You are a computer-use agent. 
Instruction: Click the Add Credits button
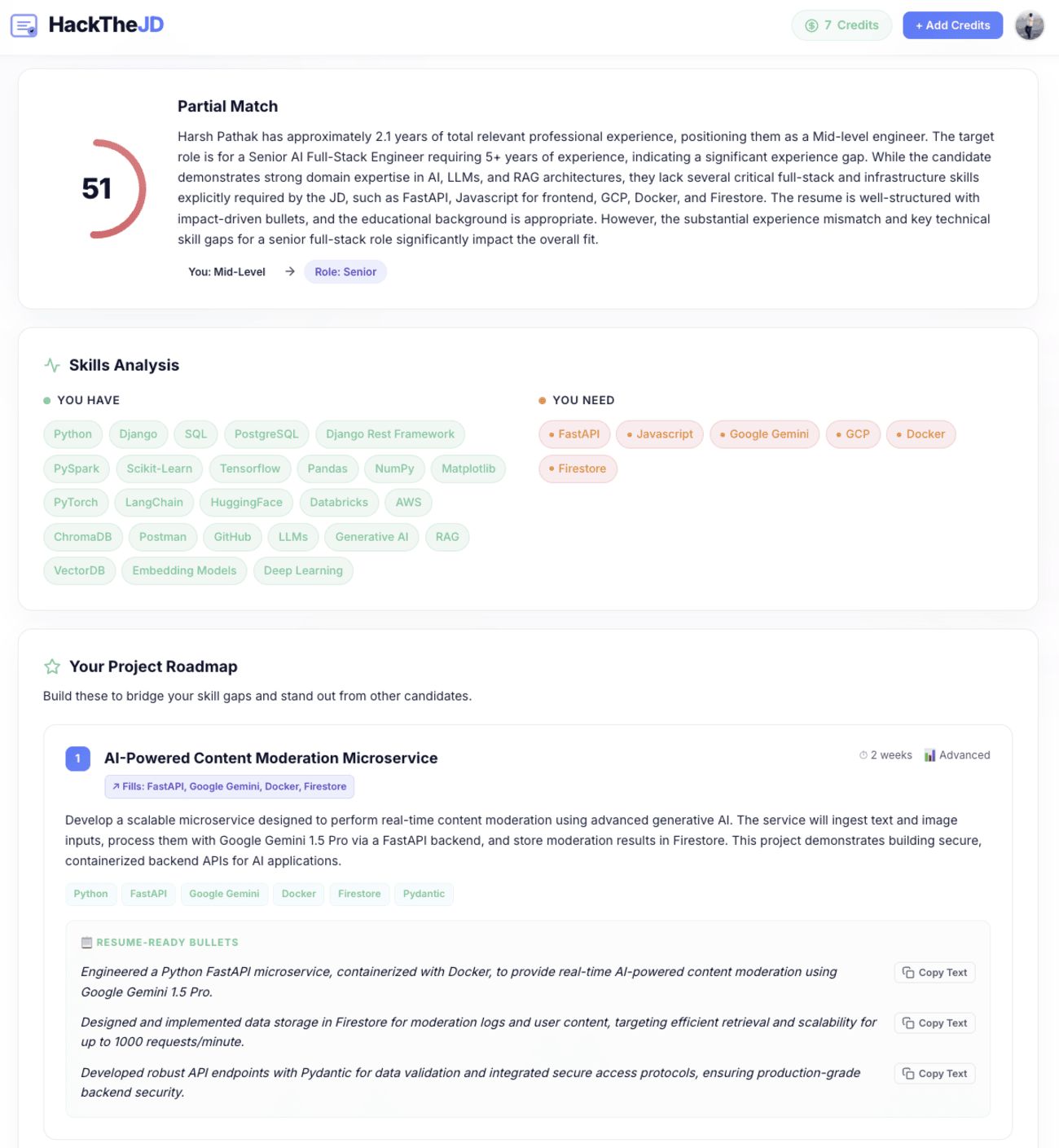pyautogui.click(x=952, y=25)
